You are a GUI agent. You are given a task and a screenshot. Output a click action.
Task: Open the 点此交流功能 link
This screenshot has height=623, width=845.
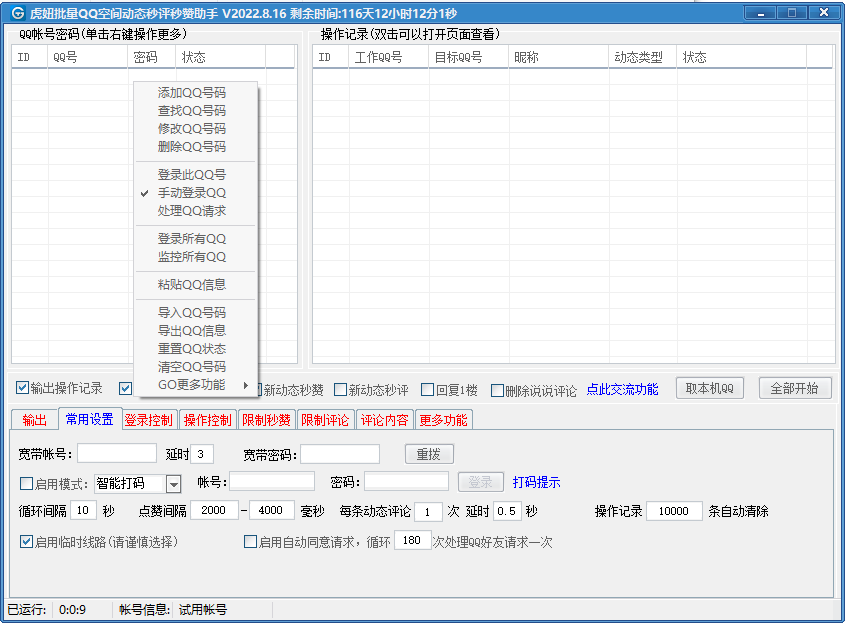(x=622, y=389)
